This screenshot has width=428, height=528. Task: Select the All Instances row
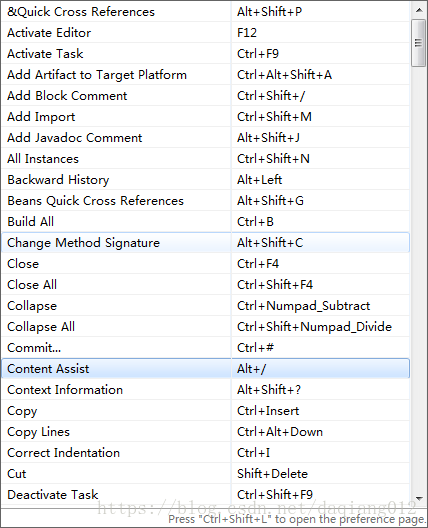[x=205, y=159]
